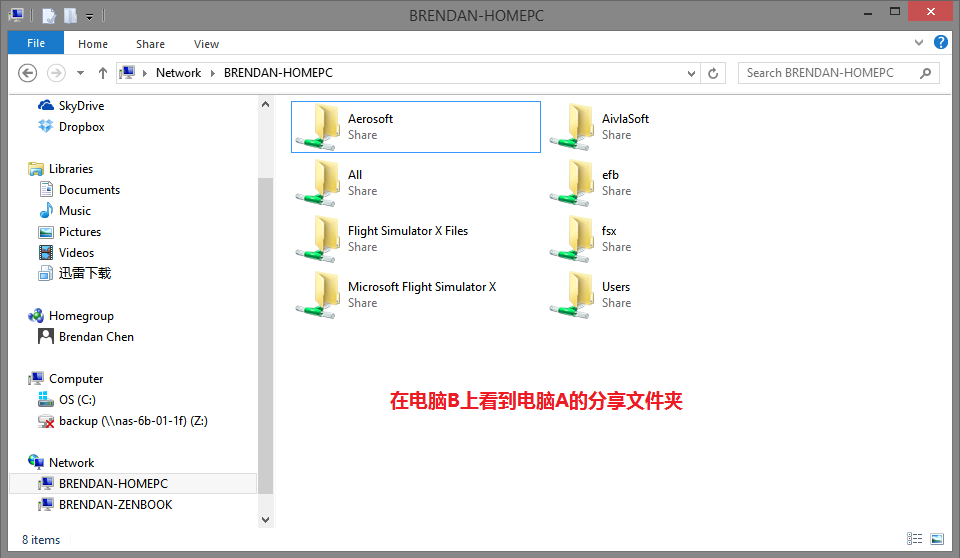Click the New folder quick access icon

pos(70,15)
